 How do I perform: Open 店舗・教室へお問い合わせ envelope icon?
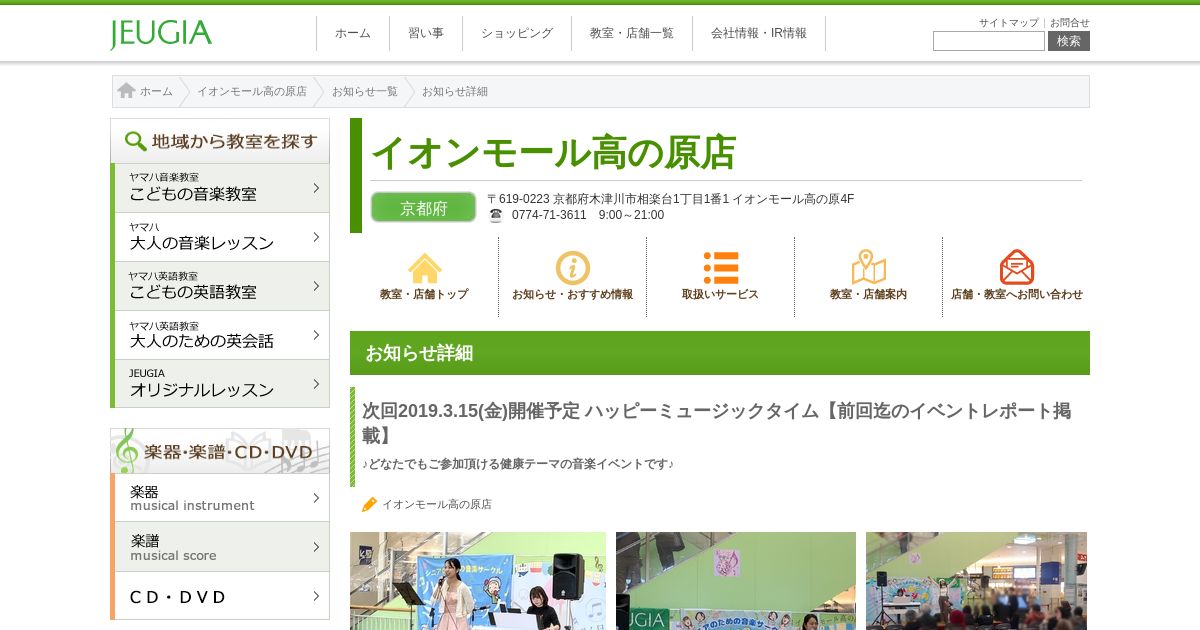(1017, 268)
